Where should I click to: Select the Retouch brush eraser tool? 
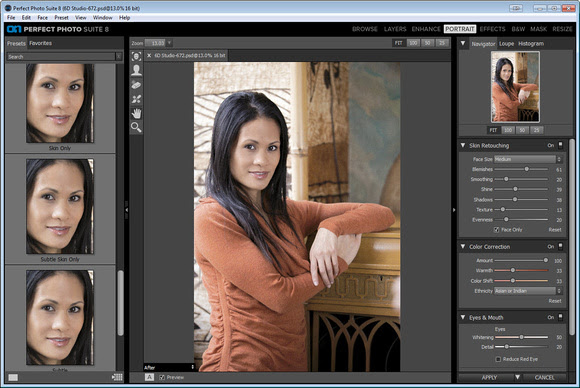click(136, 85)
